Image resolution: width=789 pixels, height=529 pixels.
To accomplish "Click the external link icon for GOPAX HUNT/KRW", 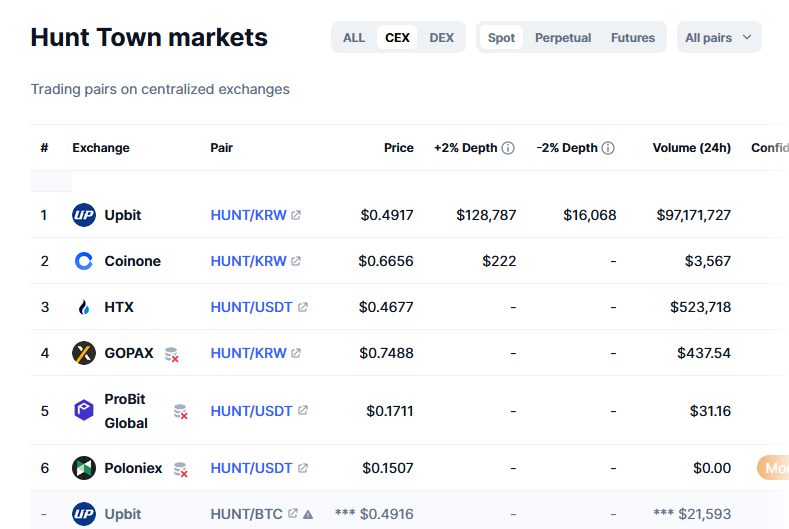I will pyautogui.click(x=296, y=353).
